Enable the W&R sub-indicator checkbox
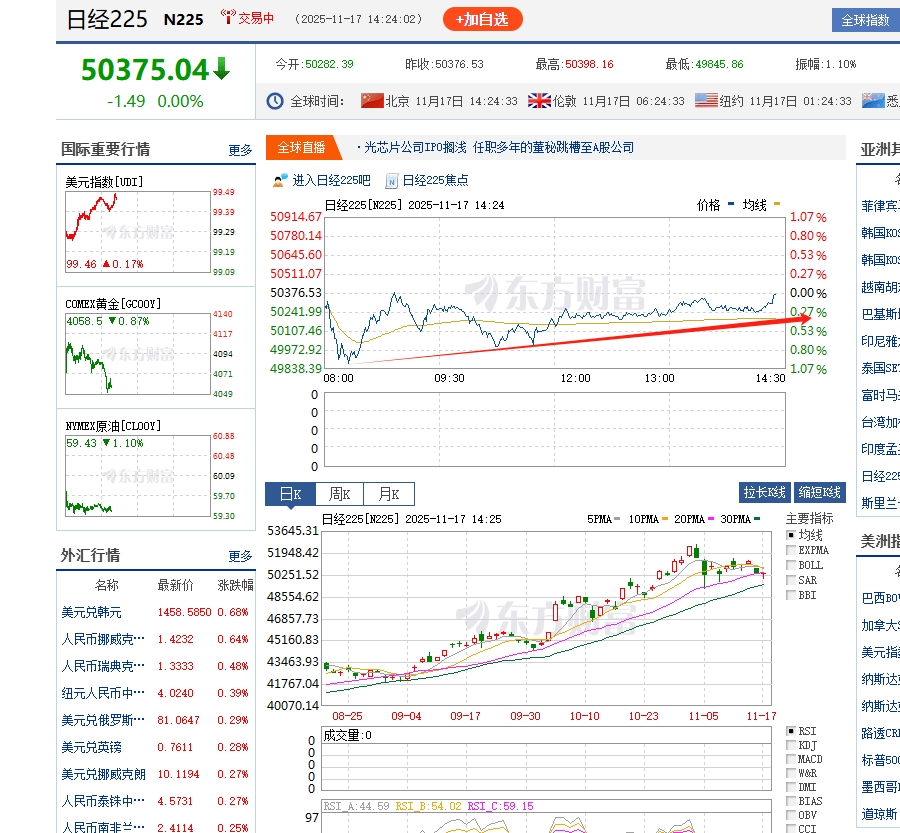Image resolution: width=900 pixels, height=833 pixels. pyautogui.click(x=791, y=773)
